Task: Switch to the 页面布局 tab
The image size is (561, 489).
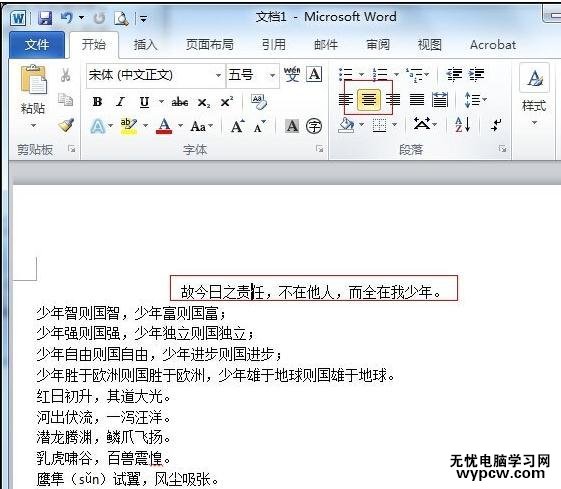Action: pos(210,45)
